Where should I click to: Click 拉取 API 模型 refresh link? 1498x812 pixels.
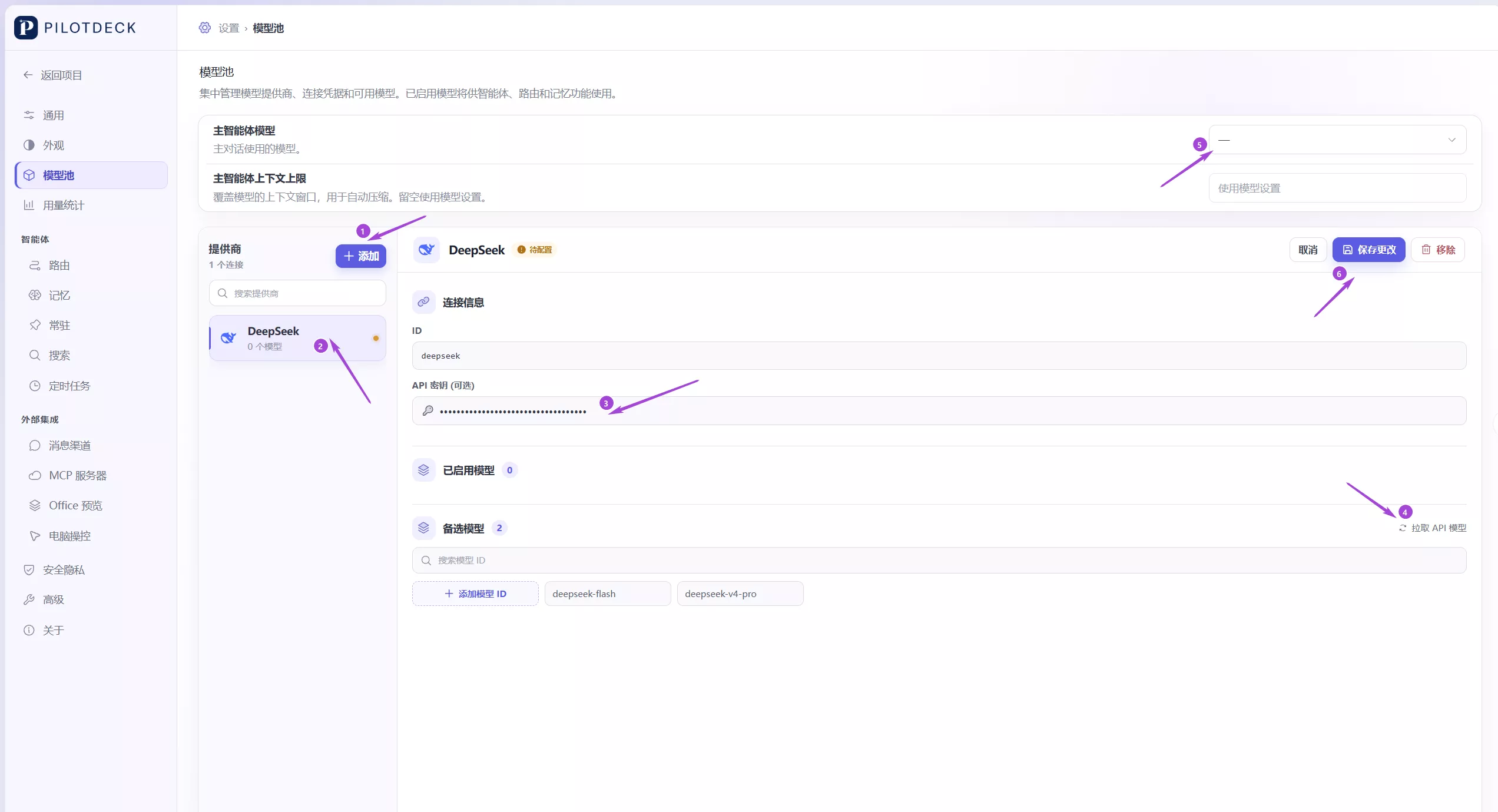[1433, 528]
